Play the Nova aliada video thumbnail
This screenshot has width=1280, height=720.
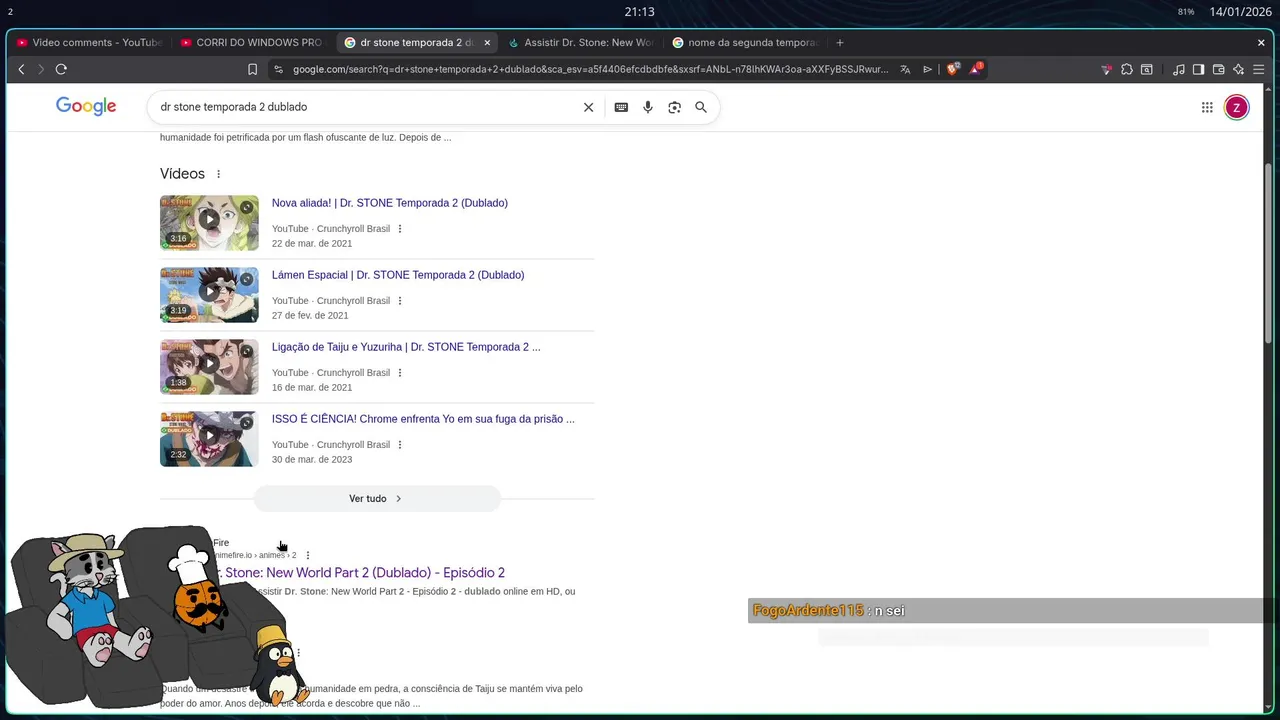point(209,222)
